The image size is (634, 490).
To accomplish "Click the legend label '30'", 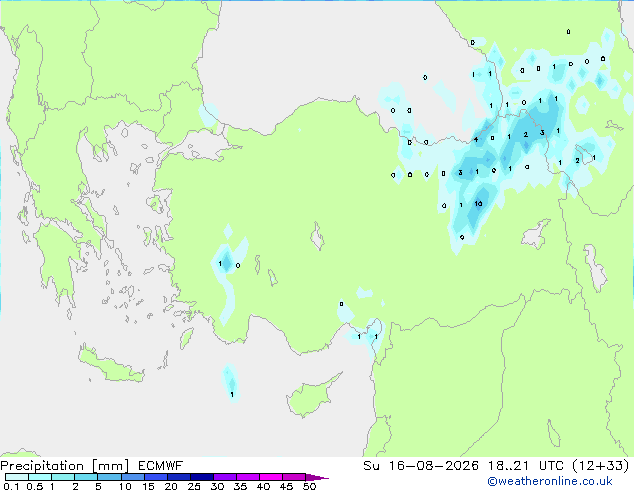I will pyautogui.click(x=217, y=486).
